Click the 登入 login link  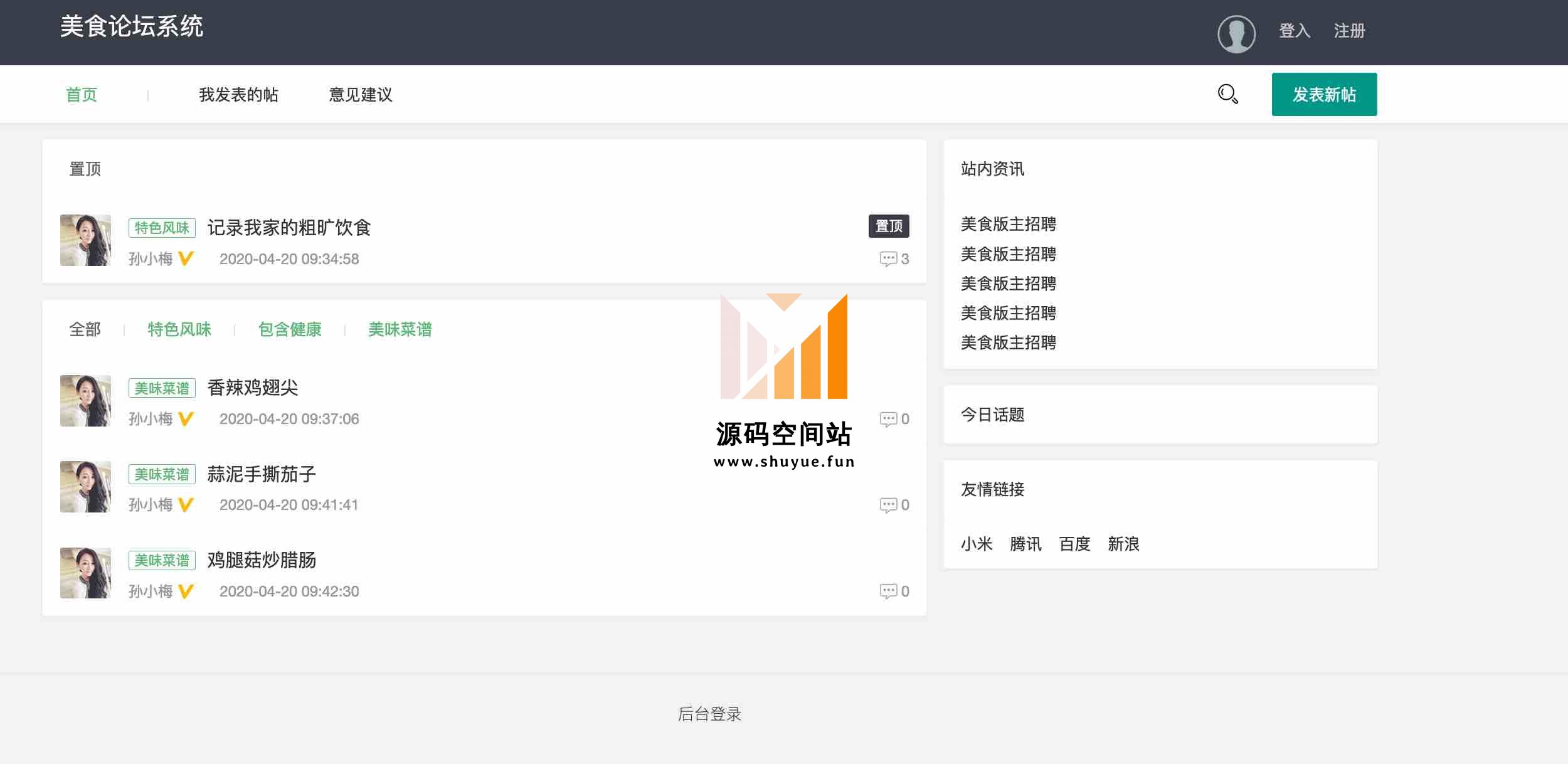(1295, 31)
